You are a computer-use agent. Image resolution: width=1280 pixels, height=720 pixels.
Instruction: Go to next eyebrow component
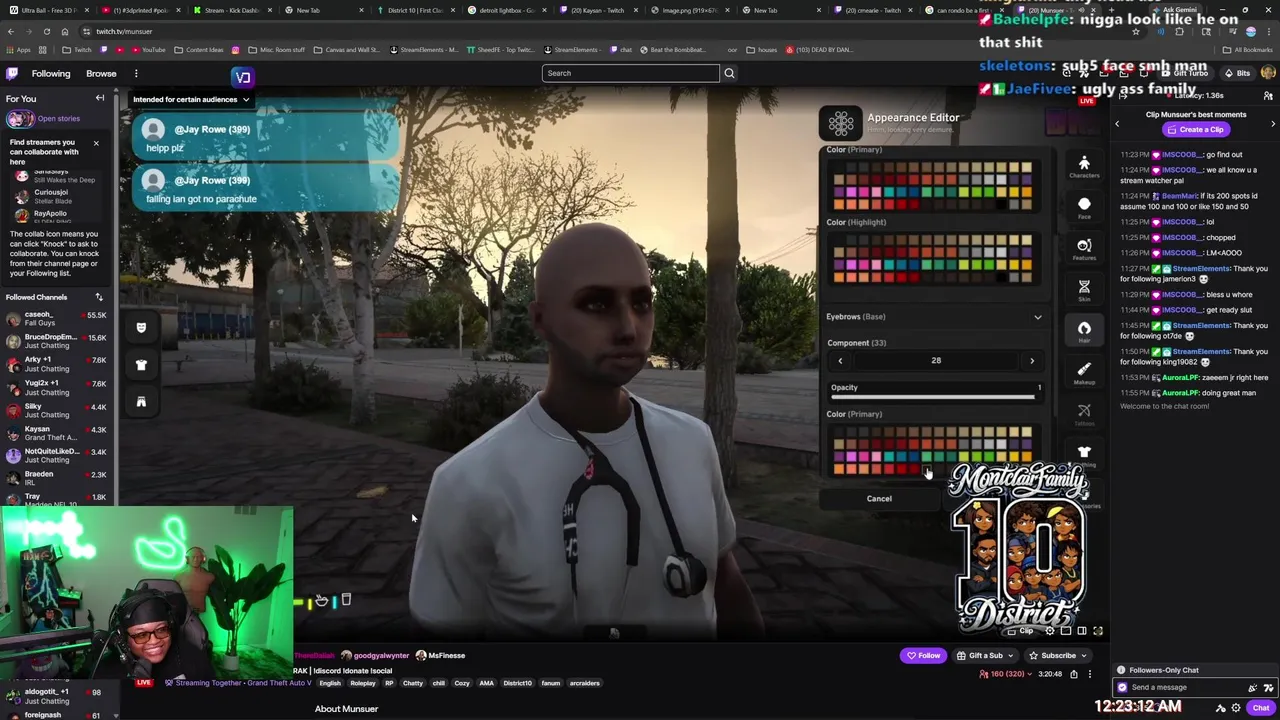pos(1032,361)
